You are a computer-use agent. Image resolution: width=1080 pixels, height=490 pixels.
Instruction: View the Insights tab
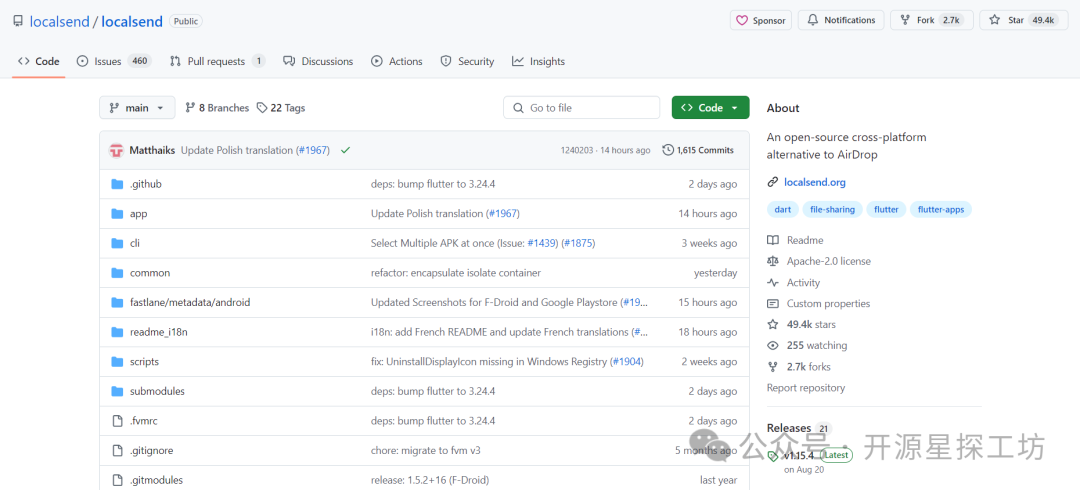[539, 61]
